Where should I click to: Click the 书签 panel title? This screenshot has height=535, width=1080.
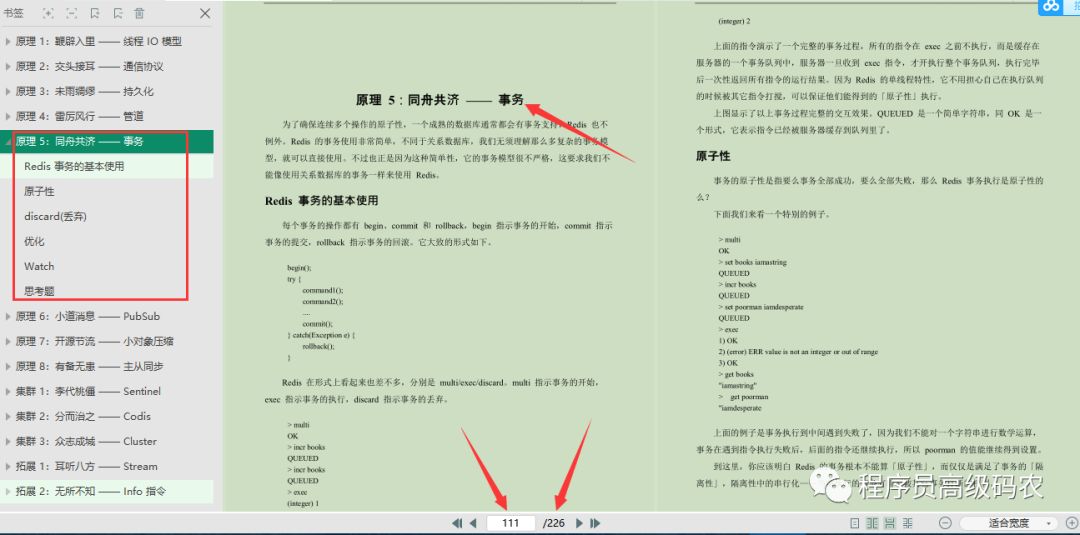pyautogui.click(x=13, y=13)
